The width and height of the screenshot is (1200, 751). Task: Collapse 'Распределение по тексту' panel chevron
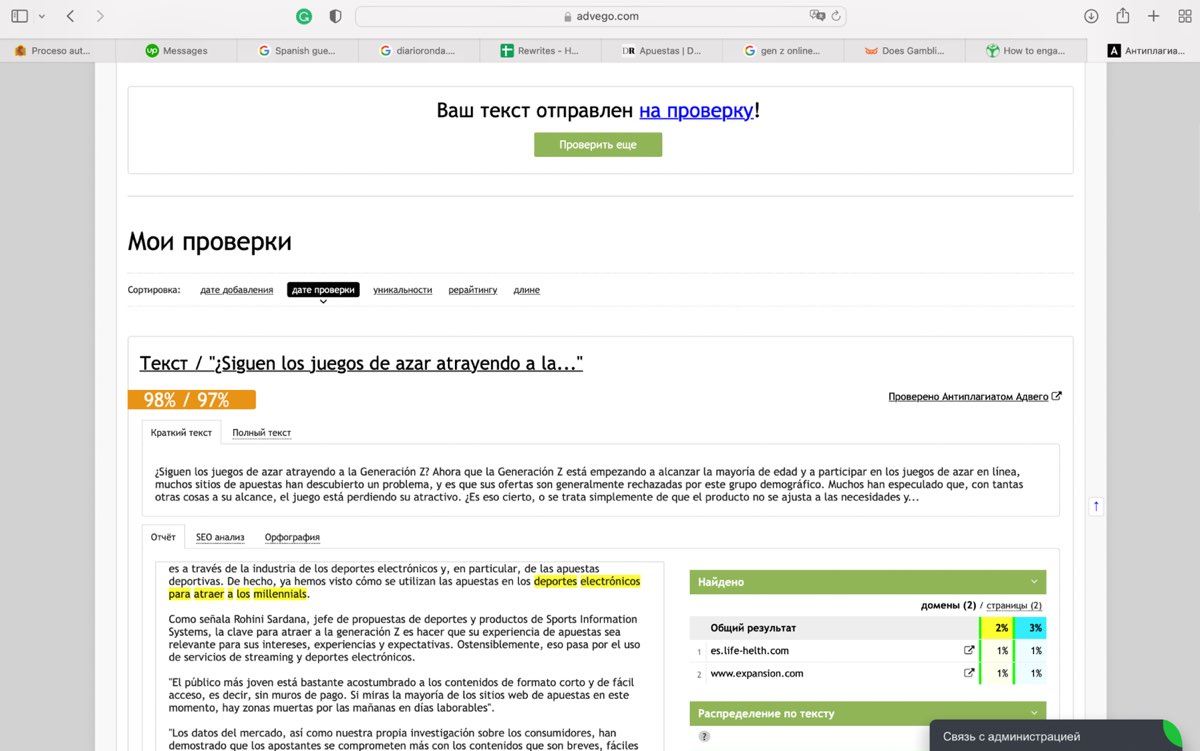[x=1034, y=714]
